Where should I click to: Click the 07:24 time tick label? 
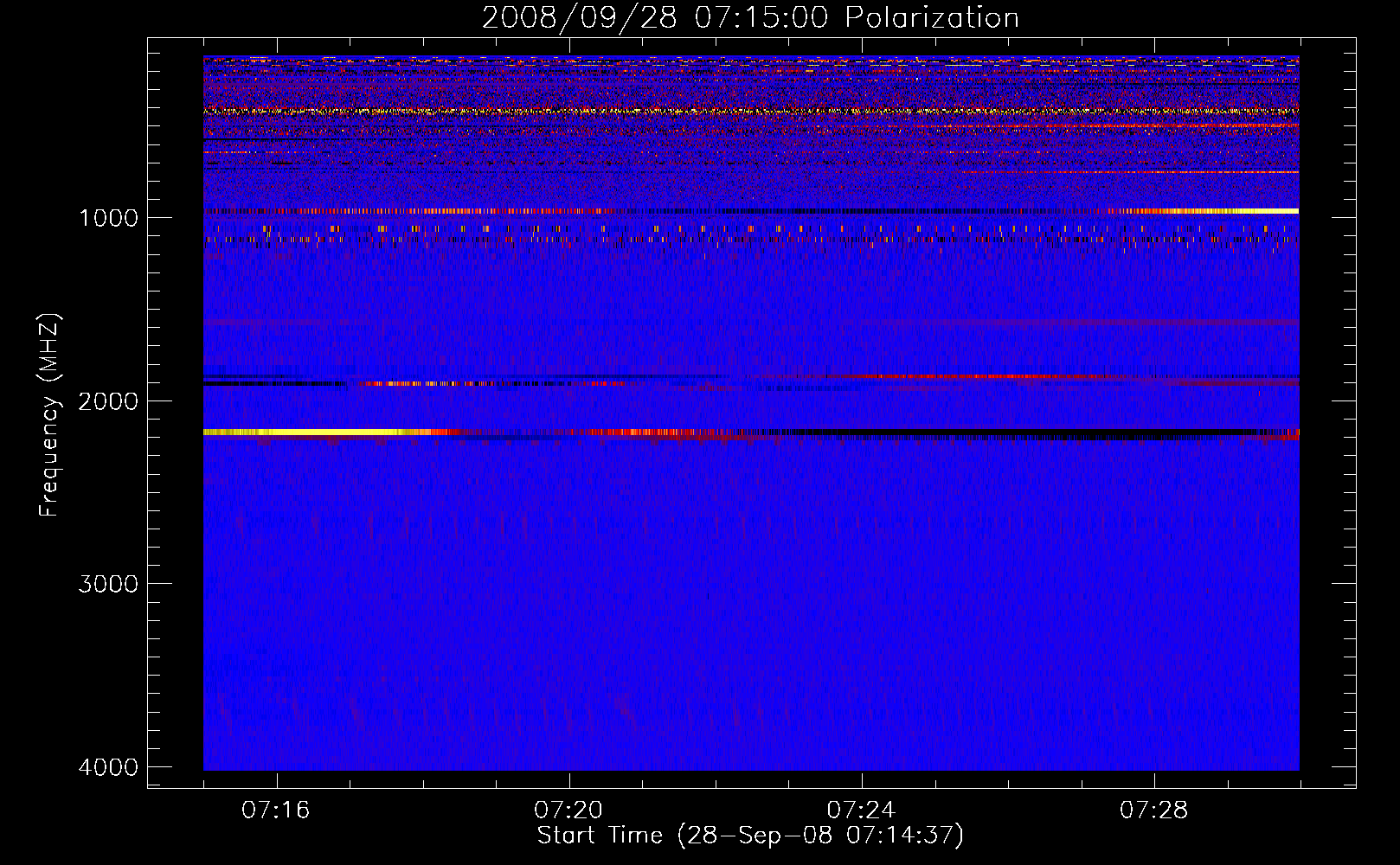[862, 810]
